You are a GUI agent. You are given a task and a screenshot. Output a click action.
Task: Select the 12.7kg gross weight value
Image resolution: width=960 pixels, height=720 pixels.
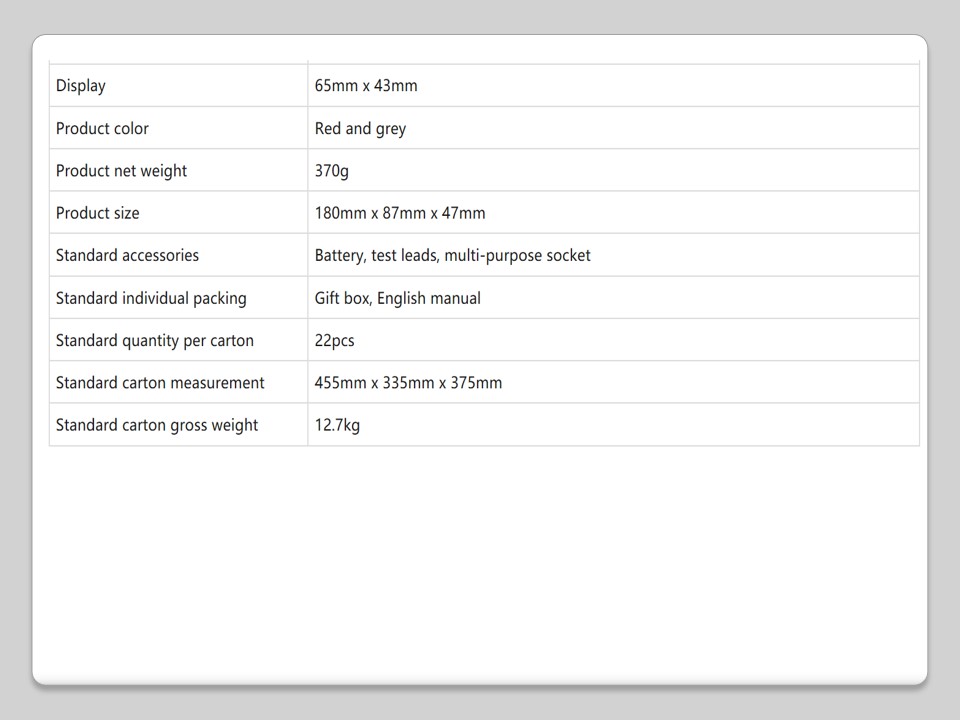337,425
